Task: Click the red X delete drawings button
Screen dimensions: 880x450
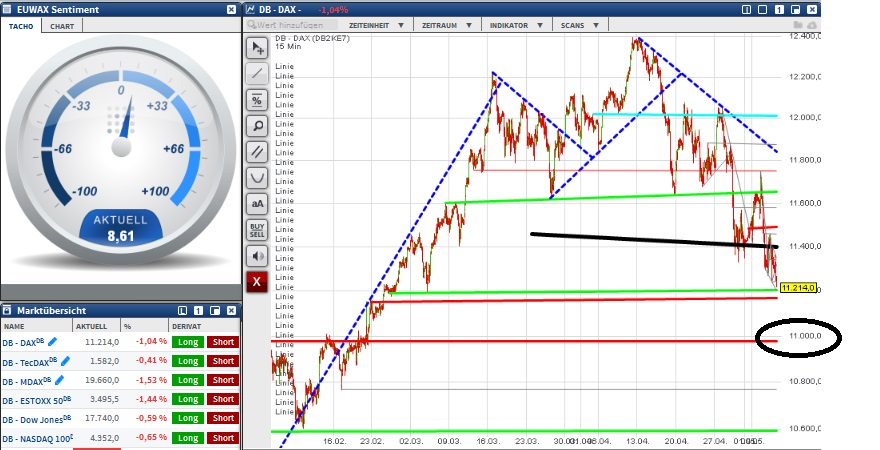Action: 257,282
